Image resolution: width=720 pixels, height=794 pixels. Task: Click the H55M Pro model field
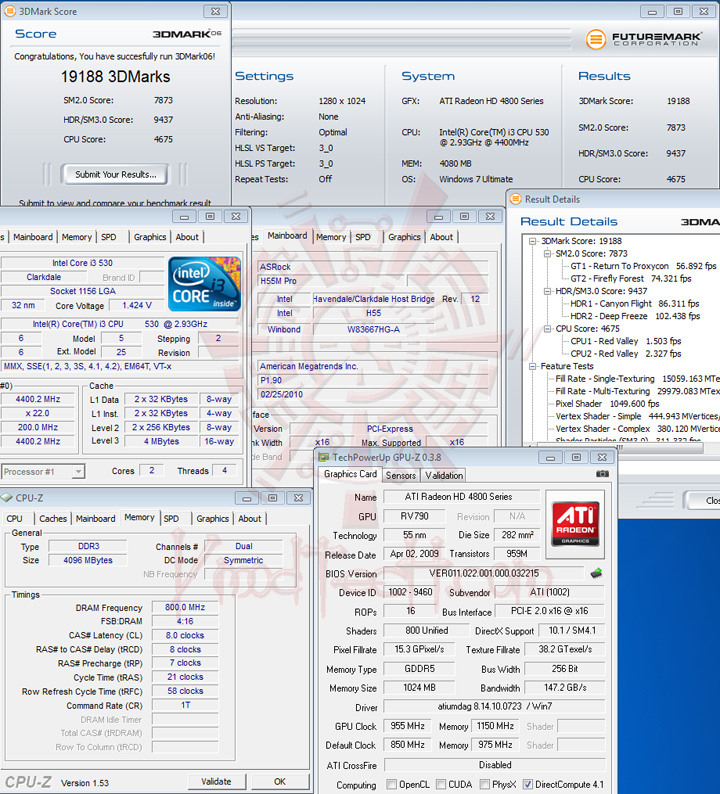(332, 281)
